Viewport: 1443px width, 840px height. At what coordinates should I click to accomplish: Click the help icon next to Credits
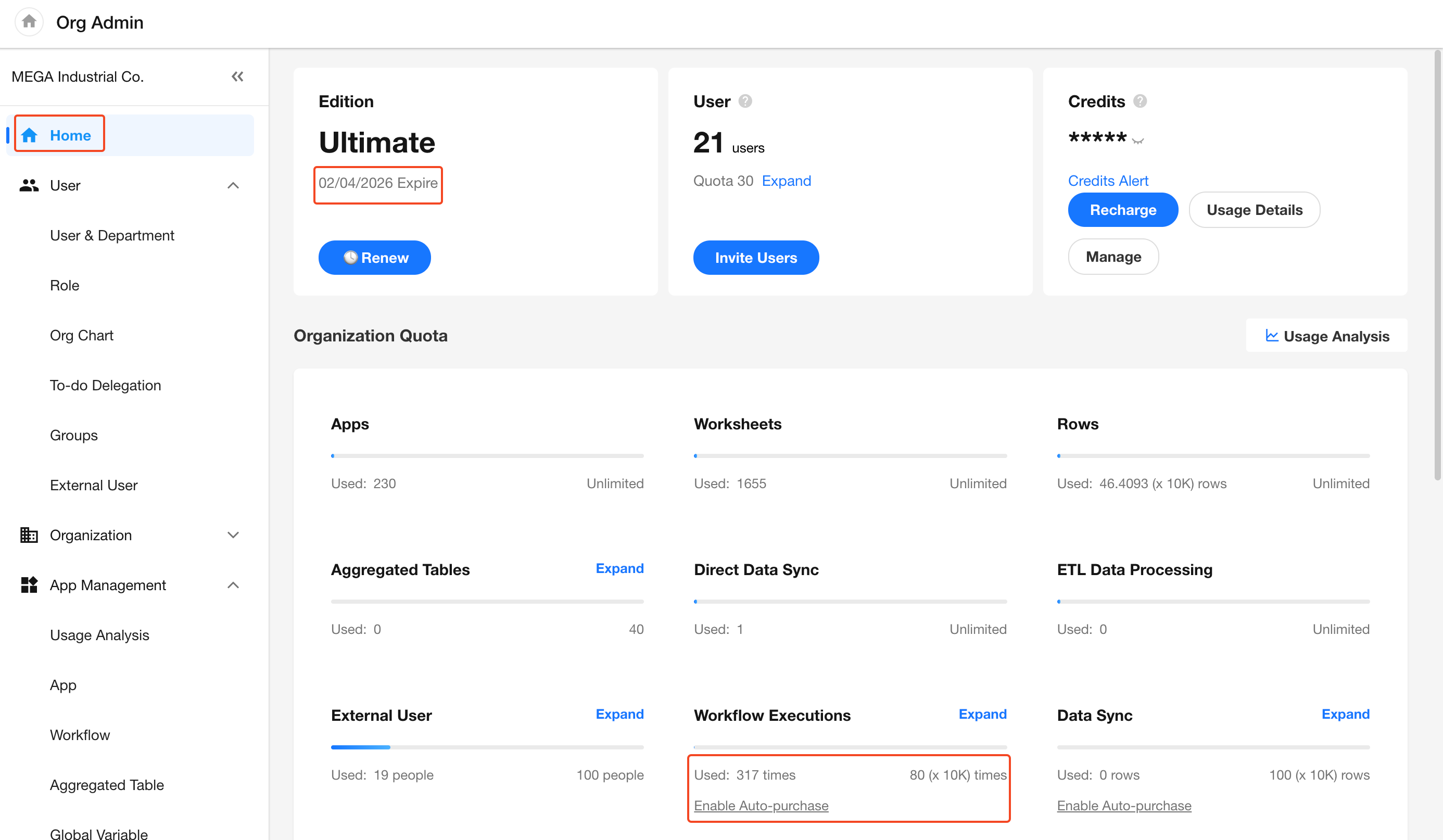1140,101
